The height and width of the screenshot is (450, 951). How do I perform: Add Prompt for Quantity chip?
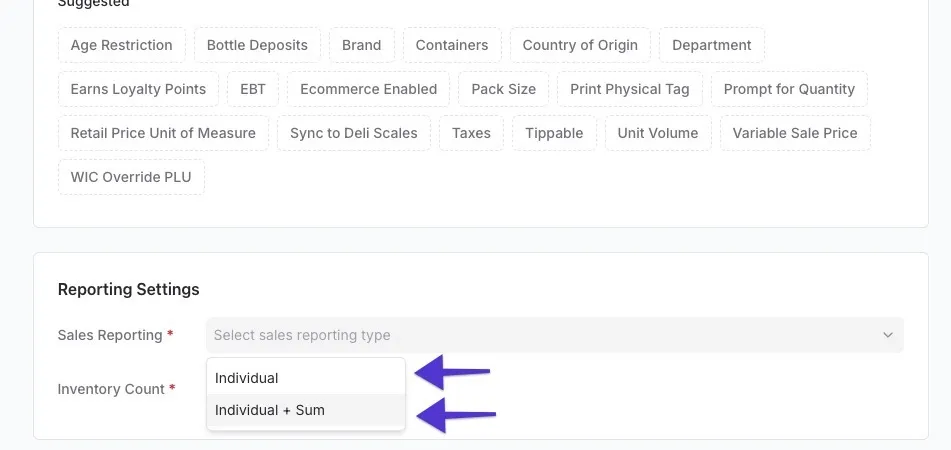(789, 89)
